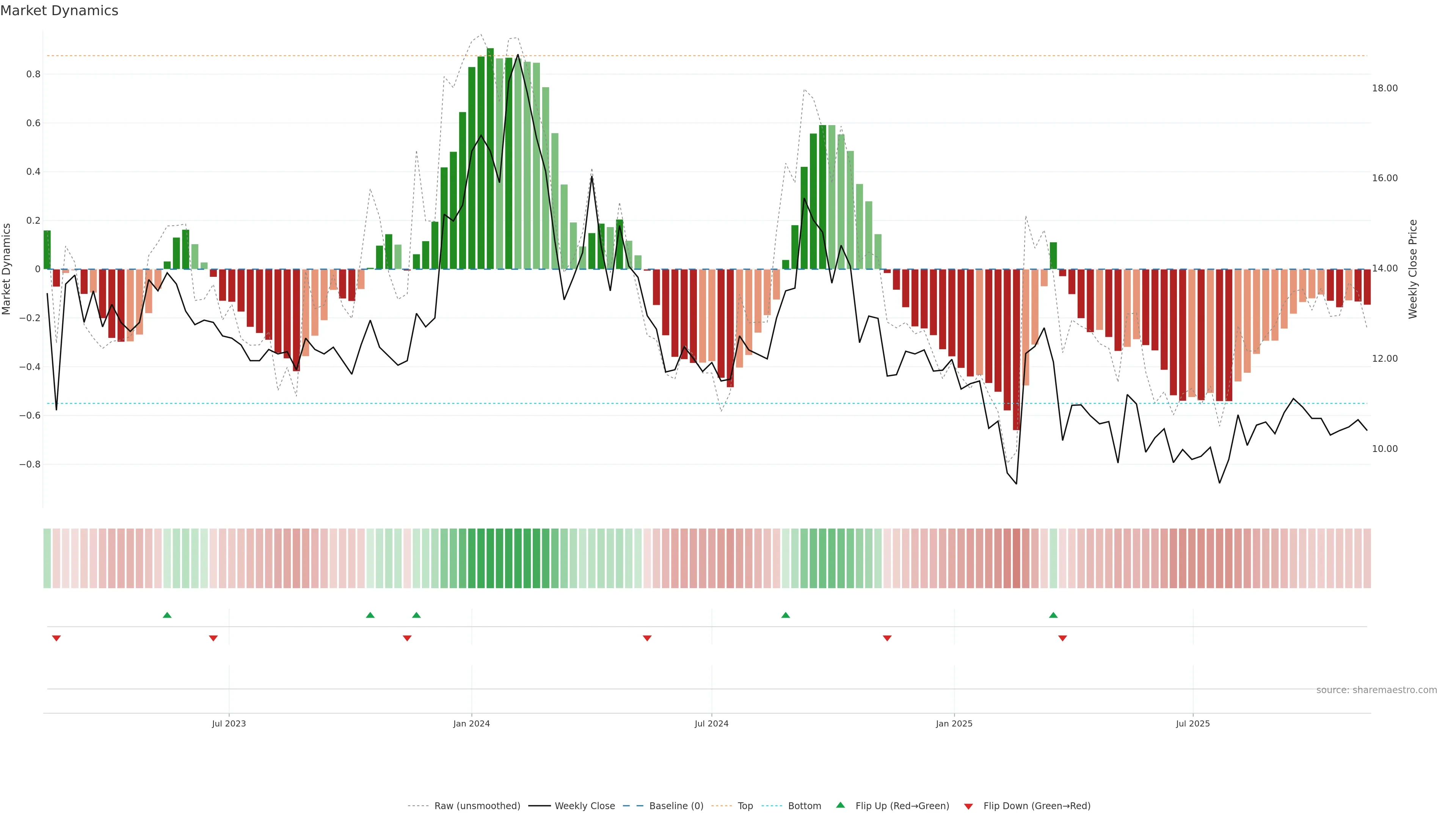Click the Jul 2025 x-axis label
This screenshot has width=1456, height=819.
[1192, 723]
